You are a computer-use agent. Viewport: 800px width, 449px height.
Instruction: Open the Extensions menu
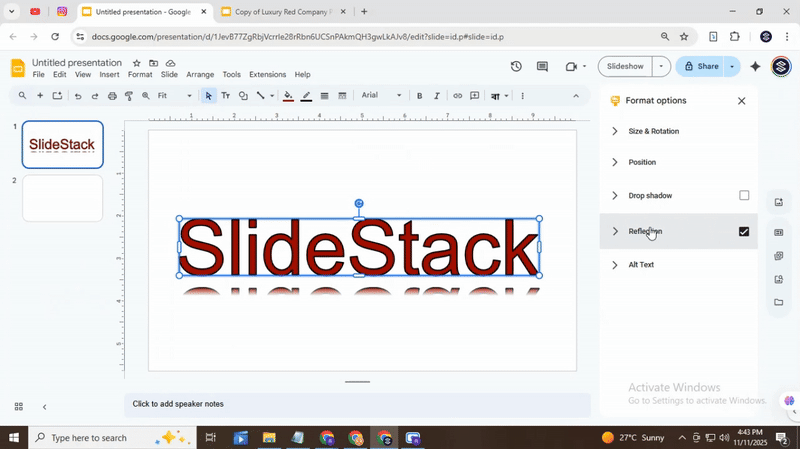click(267, 75)
